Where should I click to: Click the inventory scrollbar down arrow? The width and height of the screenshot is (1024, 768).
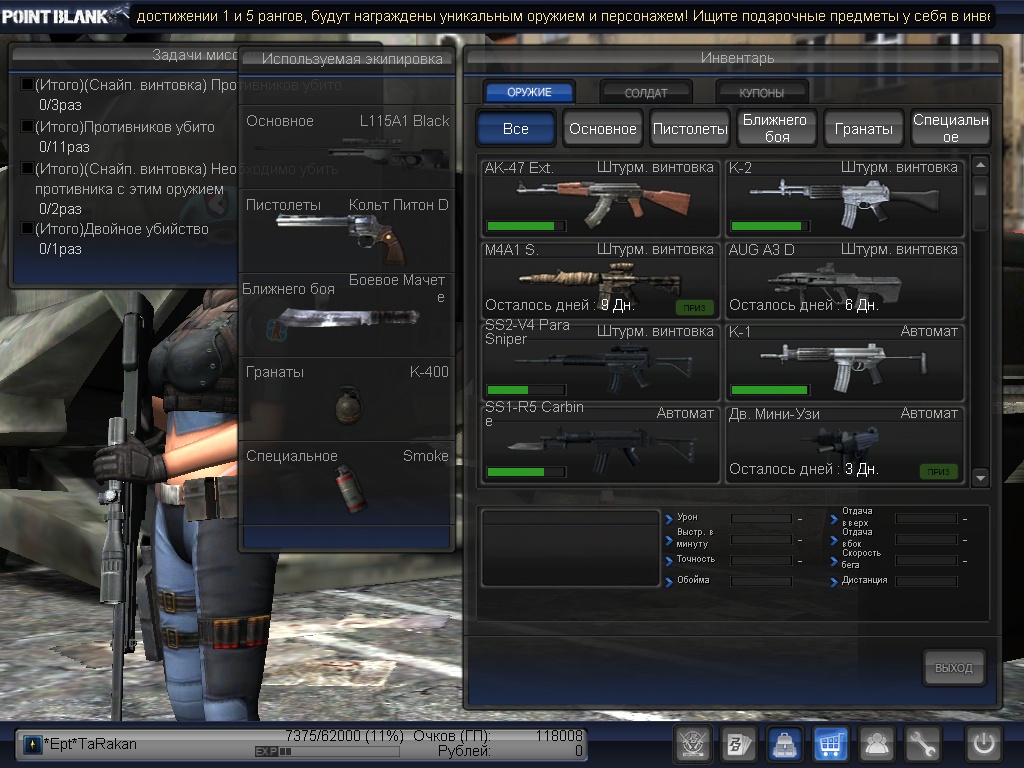pos(980,477)
